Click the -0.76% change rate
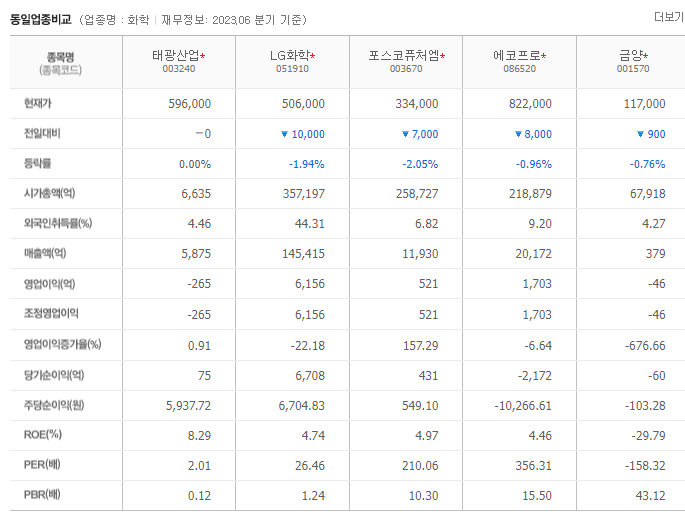685x515 pixels. coord(647,164)
